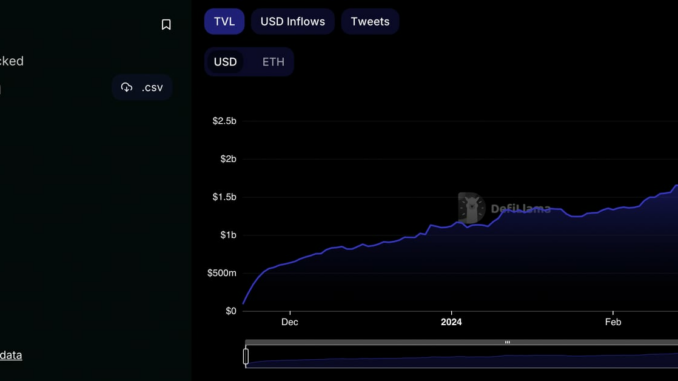Show the Tweets chart overlay
Viewport: 678px width, 381px height.
[370, 21]
